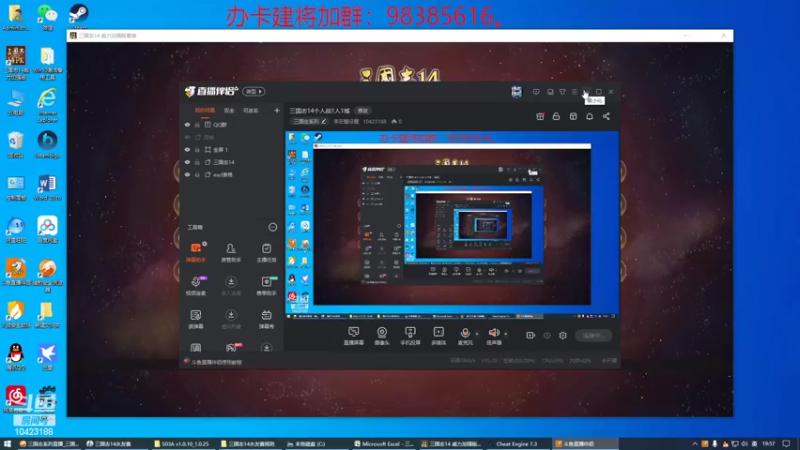
Task: Add a new scene with plus icon
Action: coord(277,110)
